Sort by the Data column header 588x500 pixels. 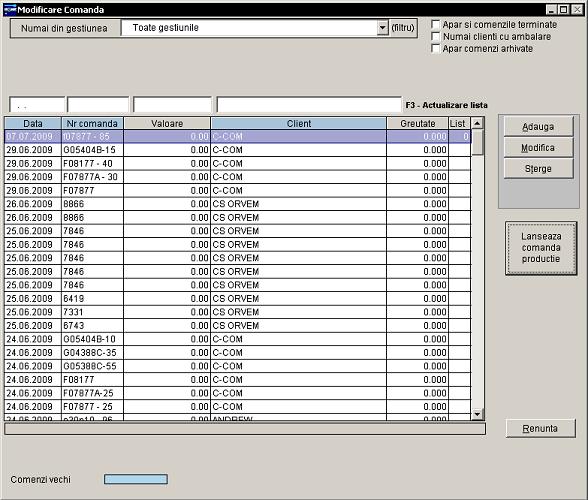33,123
